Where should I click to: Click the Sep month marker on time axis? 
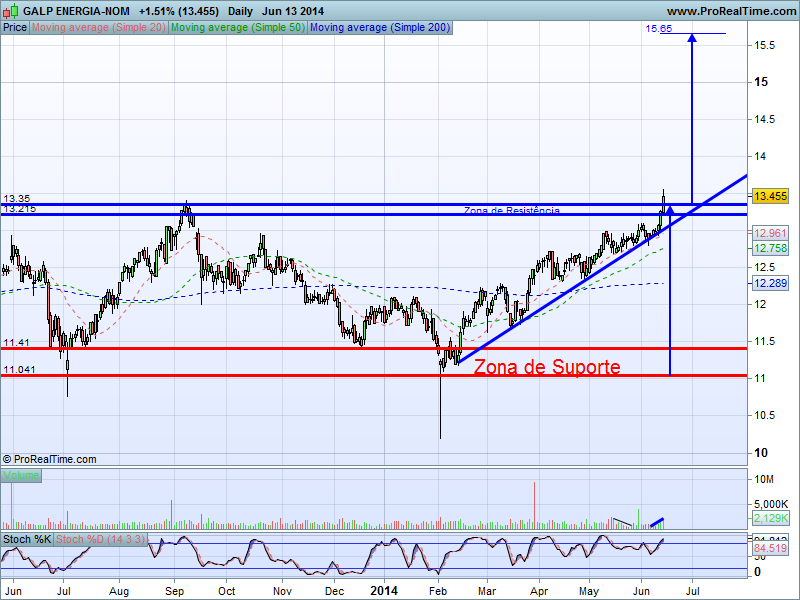point(174,591)
